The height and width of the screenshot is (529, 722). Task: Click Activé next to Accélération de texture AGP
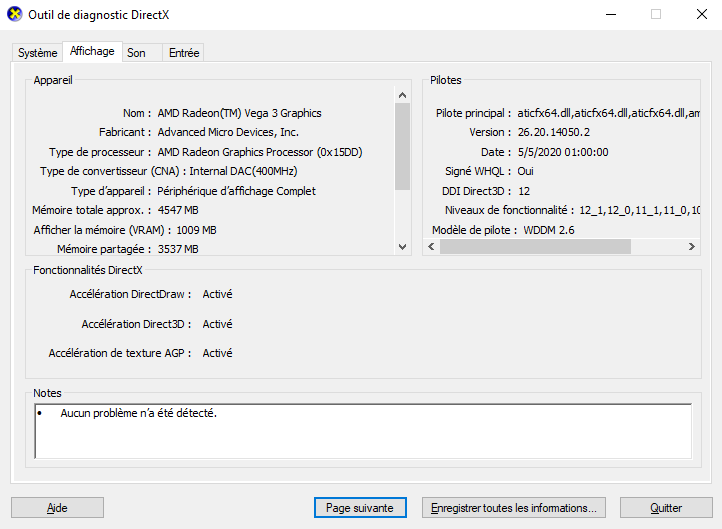click(217, 353)
